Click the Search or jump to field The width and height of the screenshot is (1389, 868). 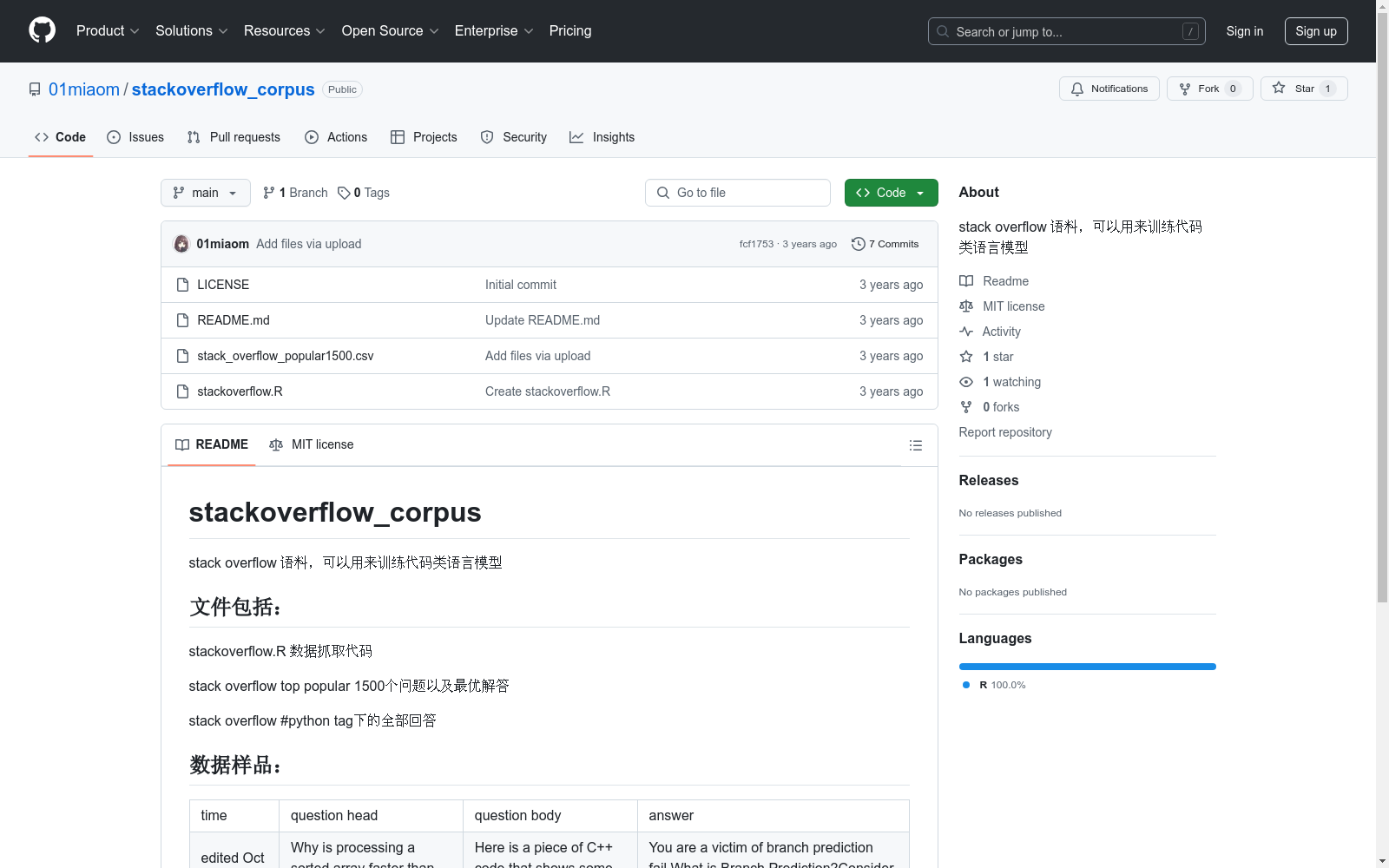coord(1066,30)
